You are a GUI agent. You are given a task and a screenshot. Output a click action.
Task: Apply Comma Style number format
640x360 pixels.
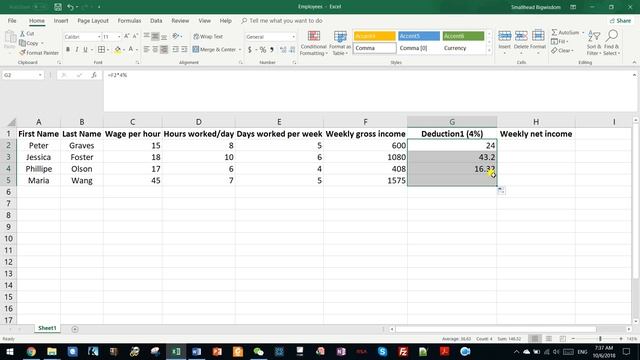tap(272, 50)
